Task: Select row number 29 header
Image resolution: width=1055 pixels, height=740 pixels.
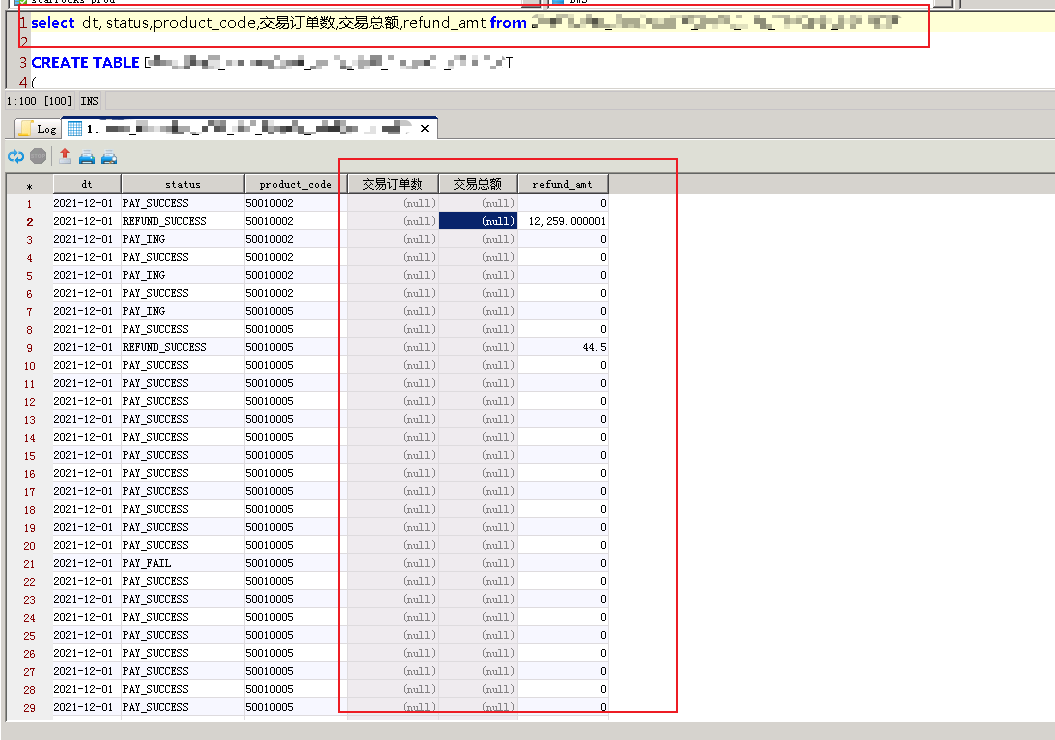Action: (x=29, y=708)
